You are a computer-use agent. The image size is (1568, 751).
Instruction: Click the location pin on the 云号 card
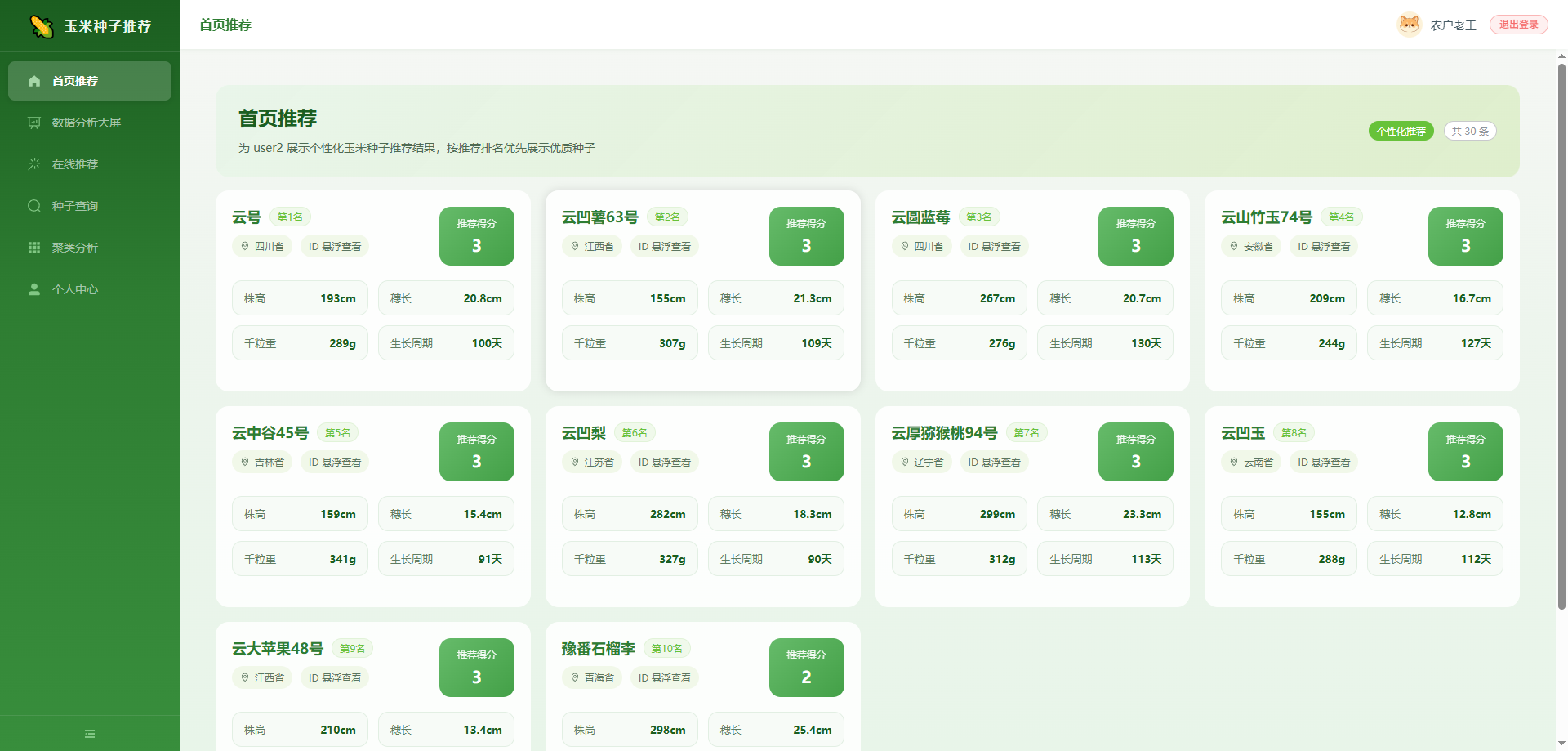tap(245, 246)
